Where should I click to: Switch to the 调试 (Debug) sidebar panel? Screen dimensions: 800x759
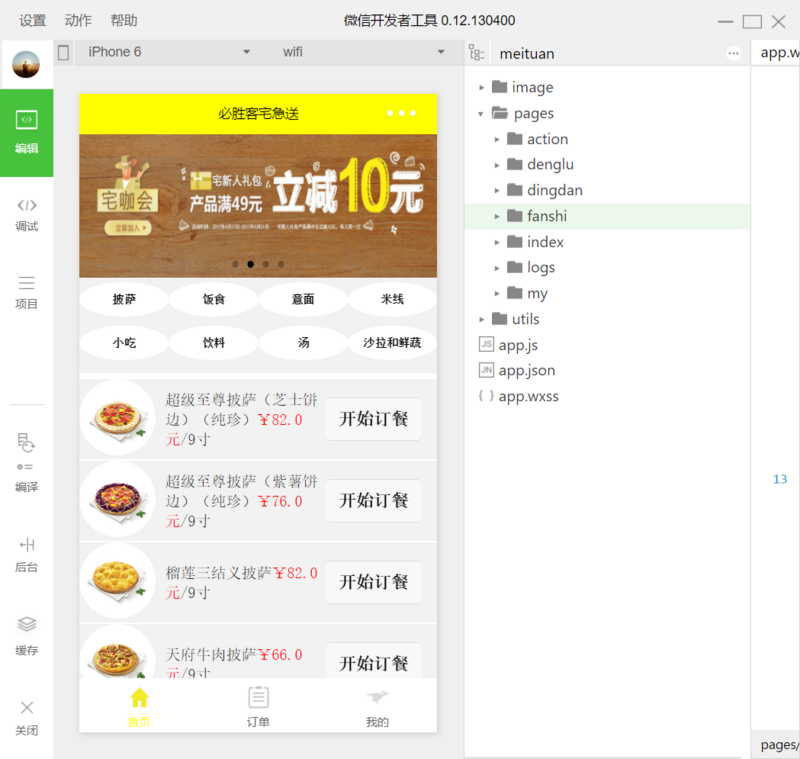point(27,215)
